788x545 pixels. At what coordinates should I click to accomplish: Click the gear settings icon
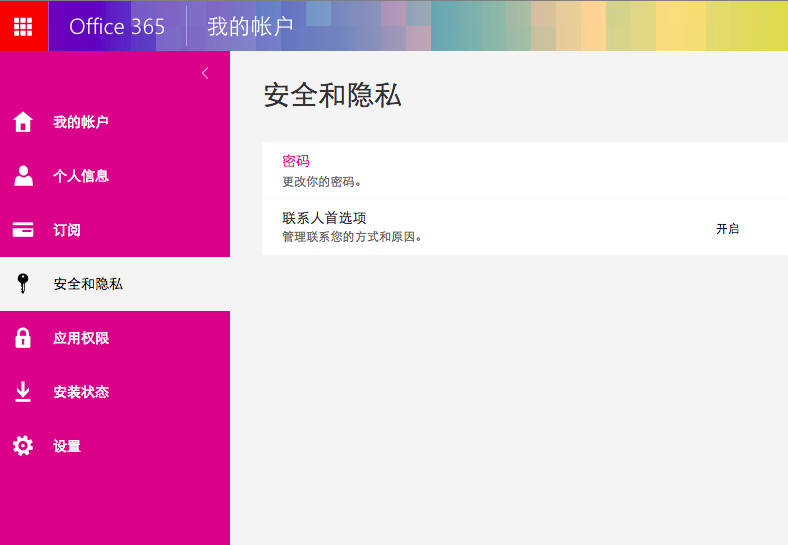pos(23,446)
